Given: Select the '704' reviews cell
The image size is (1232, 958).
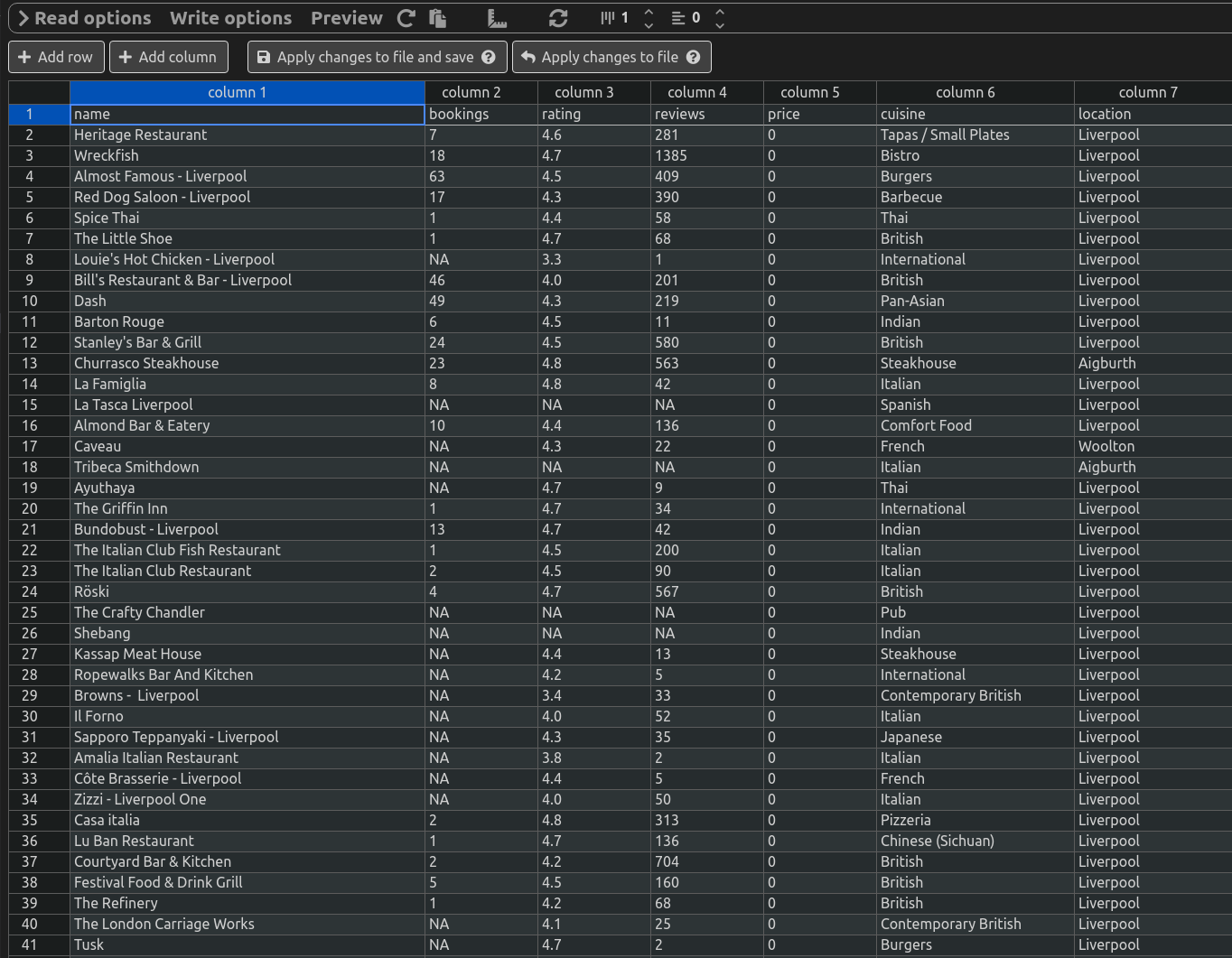Looking at the screenshot, I should pos(707,861).
